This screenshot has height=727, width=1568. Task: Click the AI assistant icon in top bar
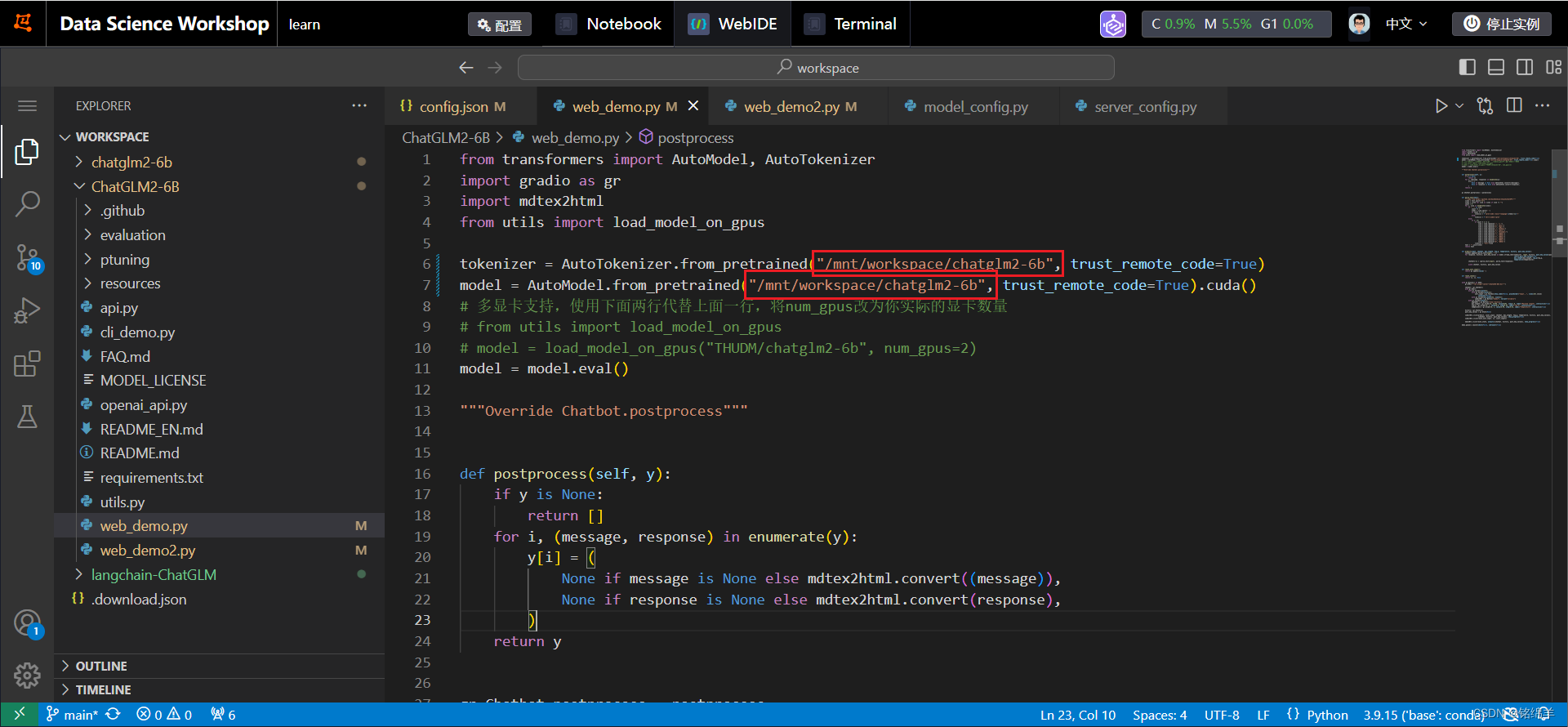(1112, 25)
